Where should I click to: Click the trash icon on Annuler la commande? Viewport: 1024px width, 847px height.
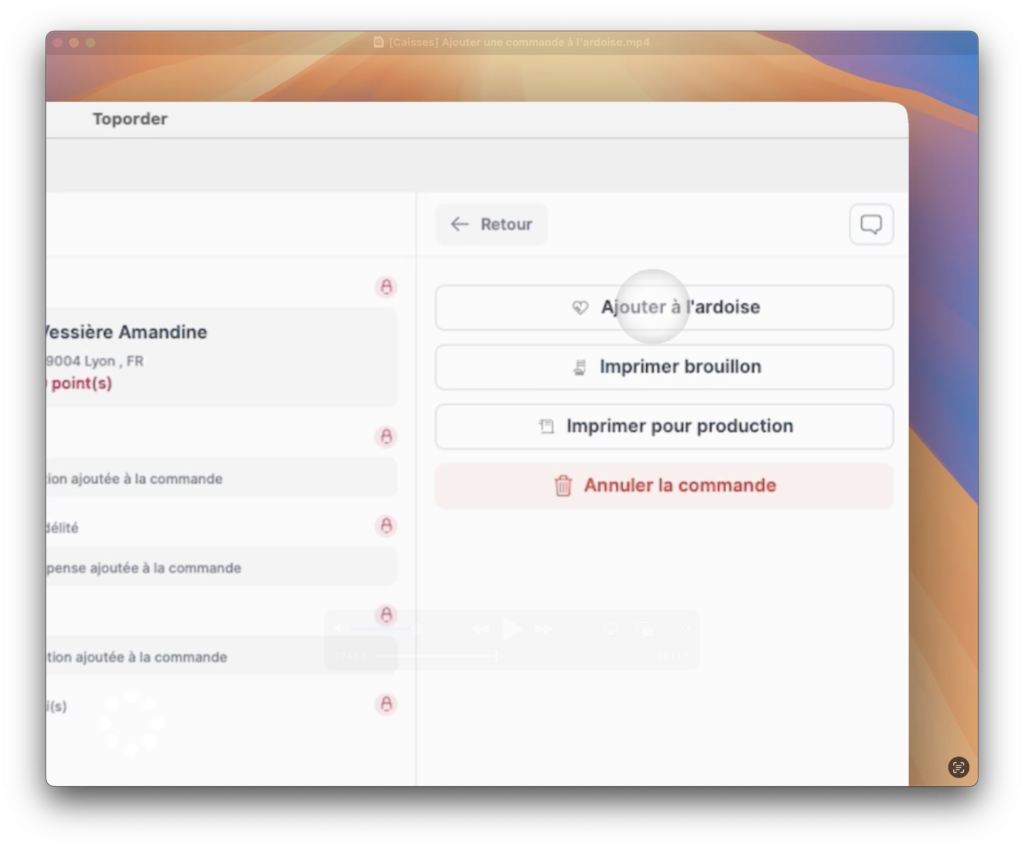563,486
